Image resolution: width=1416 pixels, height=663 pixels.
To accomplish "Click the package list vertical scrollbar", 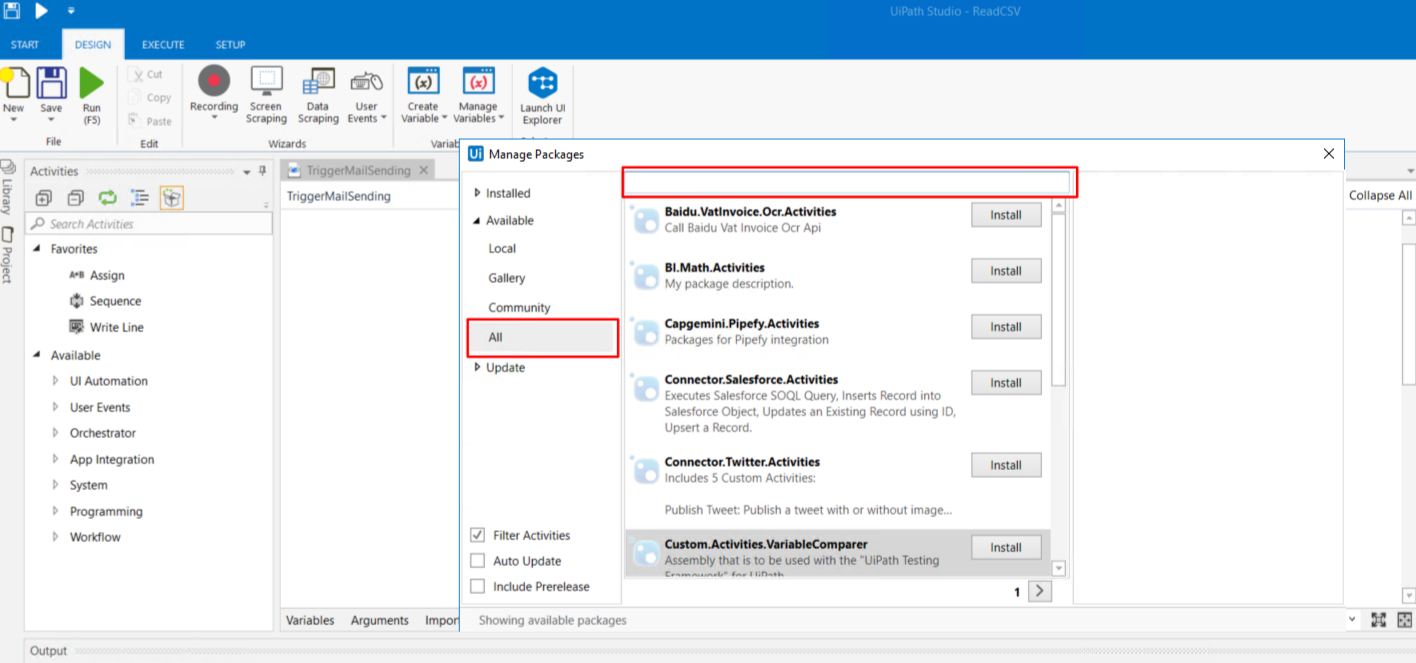I will 1059,300.
